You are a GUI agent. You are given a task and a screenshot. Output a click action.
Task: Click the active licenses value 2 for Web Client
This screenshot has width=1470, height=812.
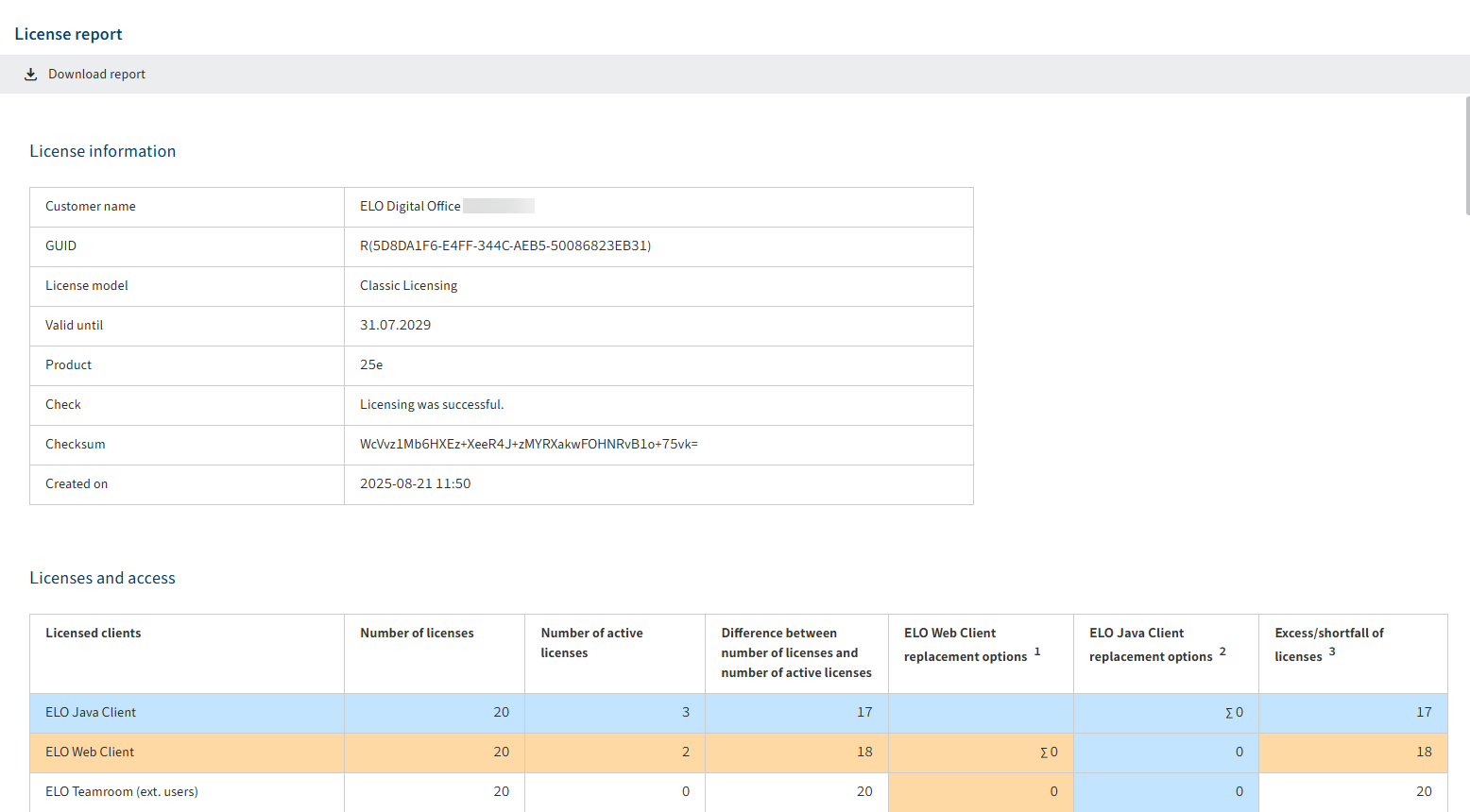pyautogui.click(x=686, y=753)
